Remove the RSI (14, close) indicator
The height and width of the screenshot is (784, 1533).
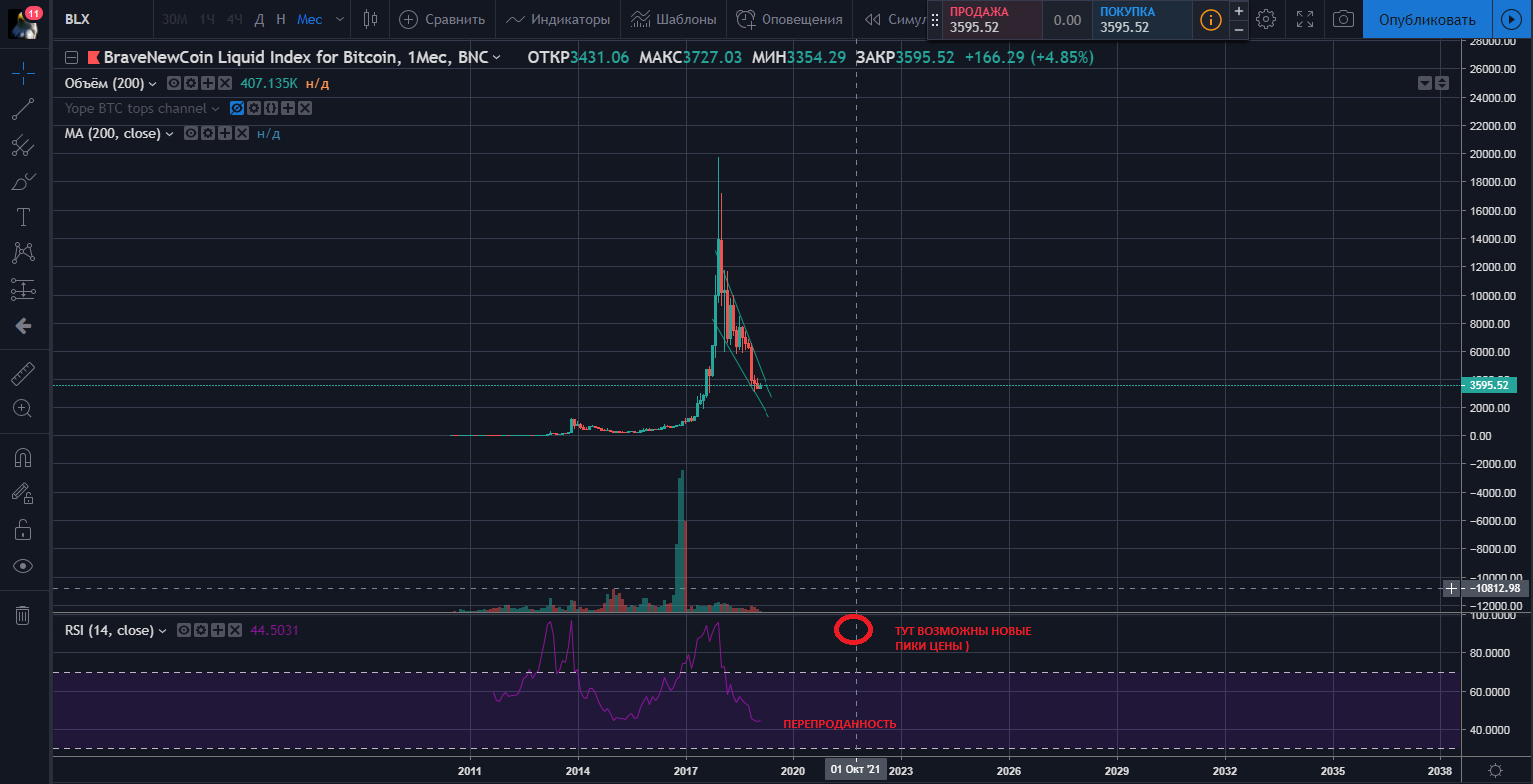pos(235,630)
